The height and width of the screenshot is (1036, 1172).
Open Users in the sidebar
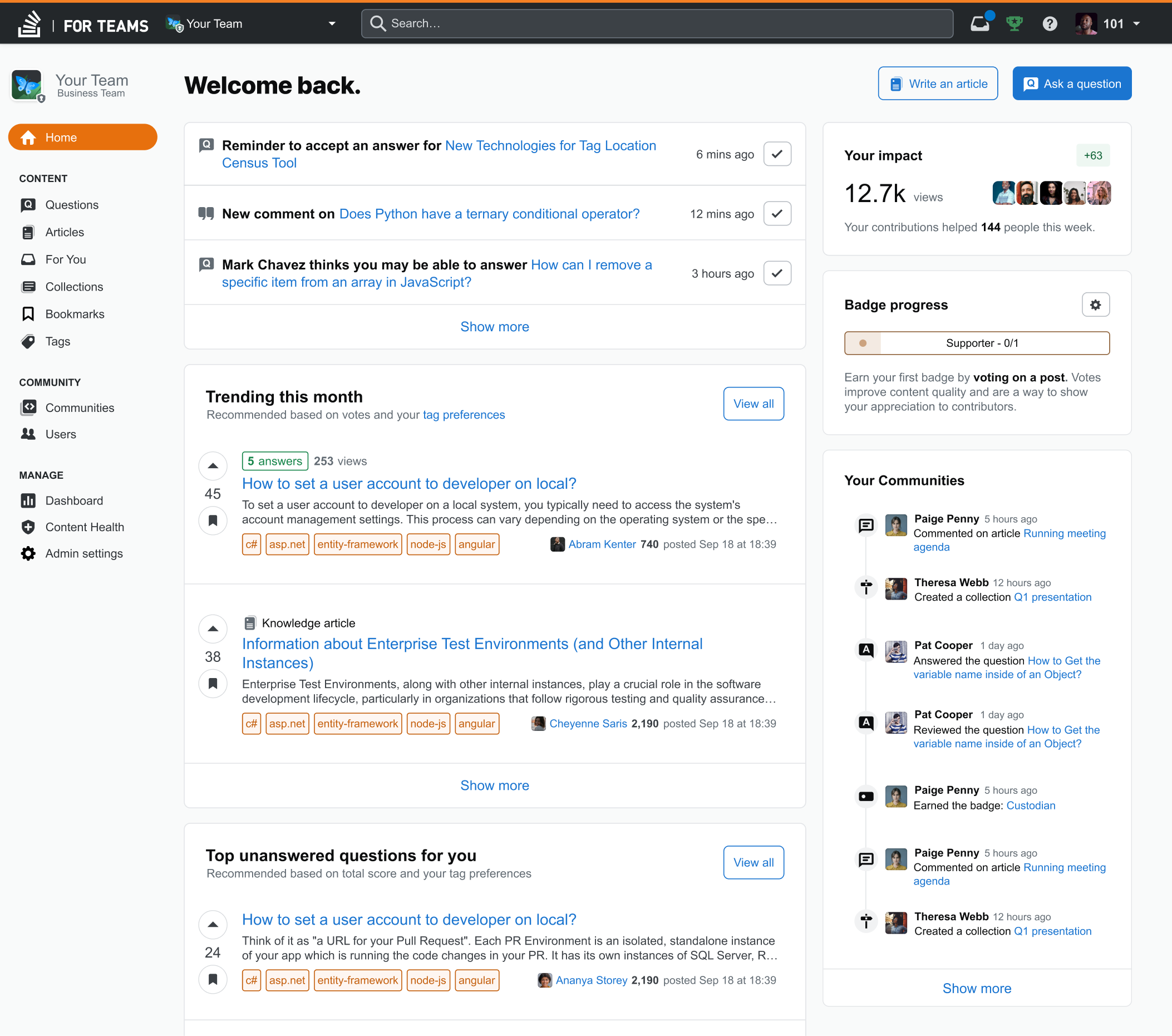coord(60,434)
